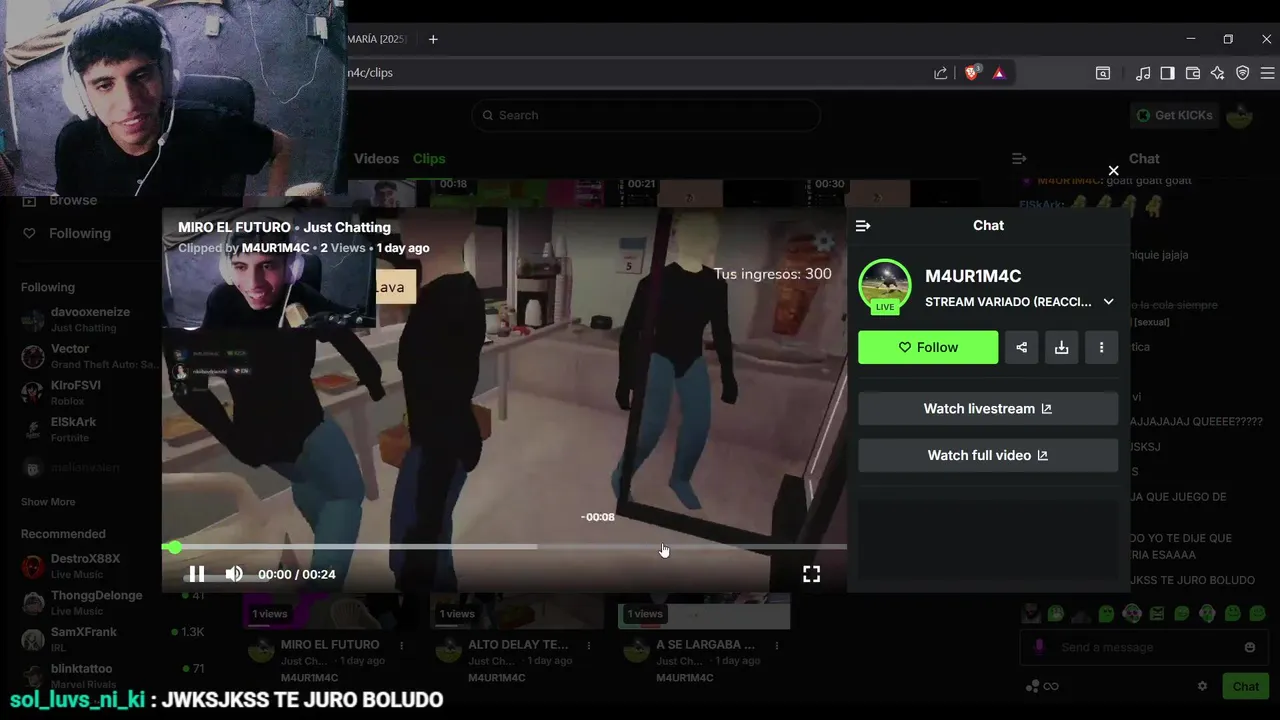
Task: Open the tab search icon
Action: pyautogui.click(x=1102, y=73)
